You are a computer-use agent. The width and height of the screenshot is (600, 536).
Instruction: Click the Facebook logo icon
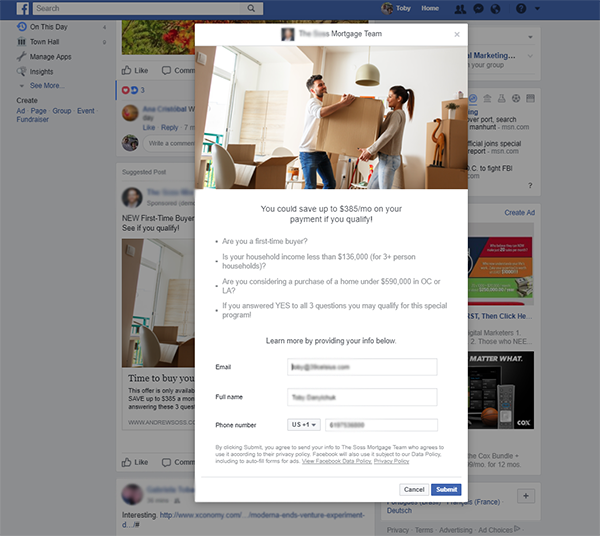tap(23, 8)
